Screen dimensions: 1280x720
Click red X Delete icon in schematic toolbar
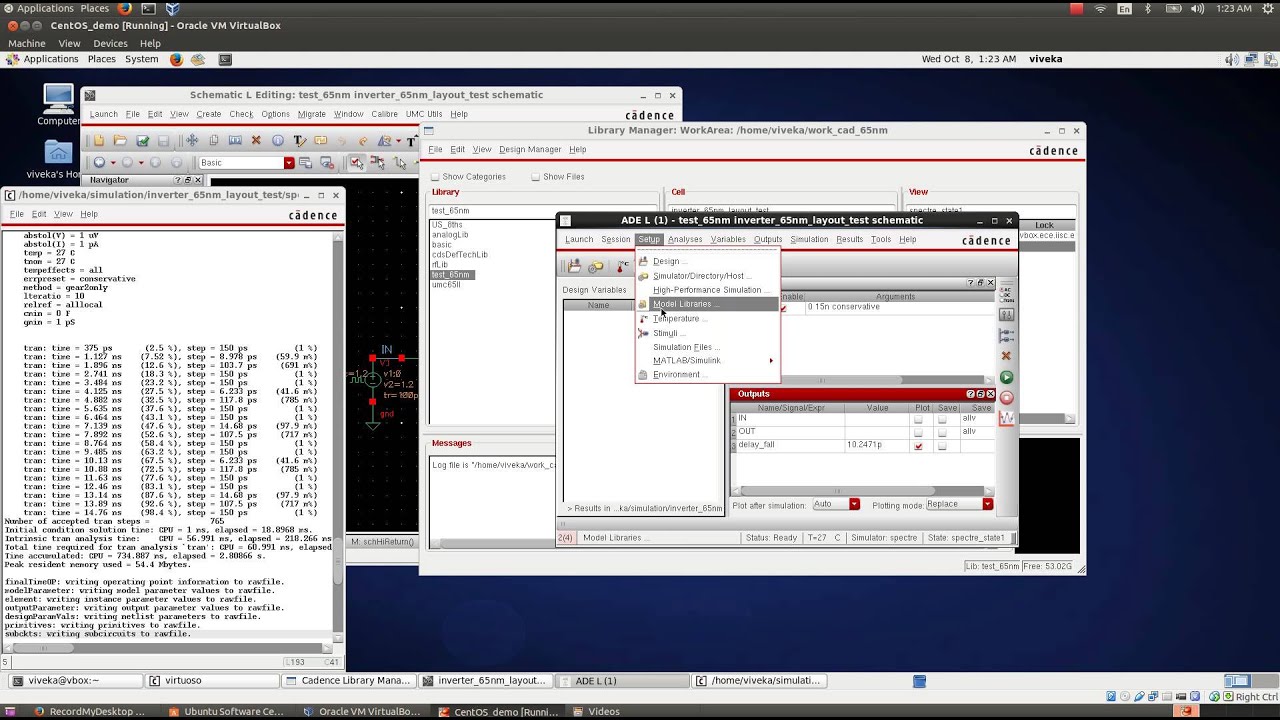tap(256, 141)
